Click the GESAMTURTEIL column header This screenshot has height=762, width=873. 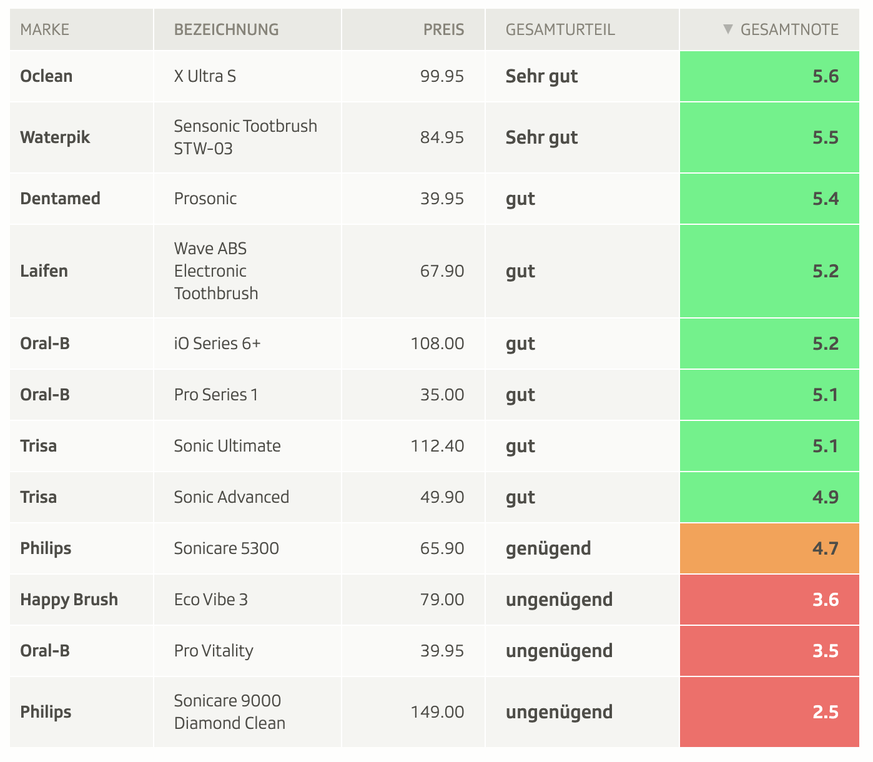pos(559,30)
